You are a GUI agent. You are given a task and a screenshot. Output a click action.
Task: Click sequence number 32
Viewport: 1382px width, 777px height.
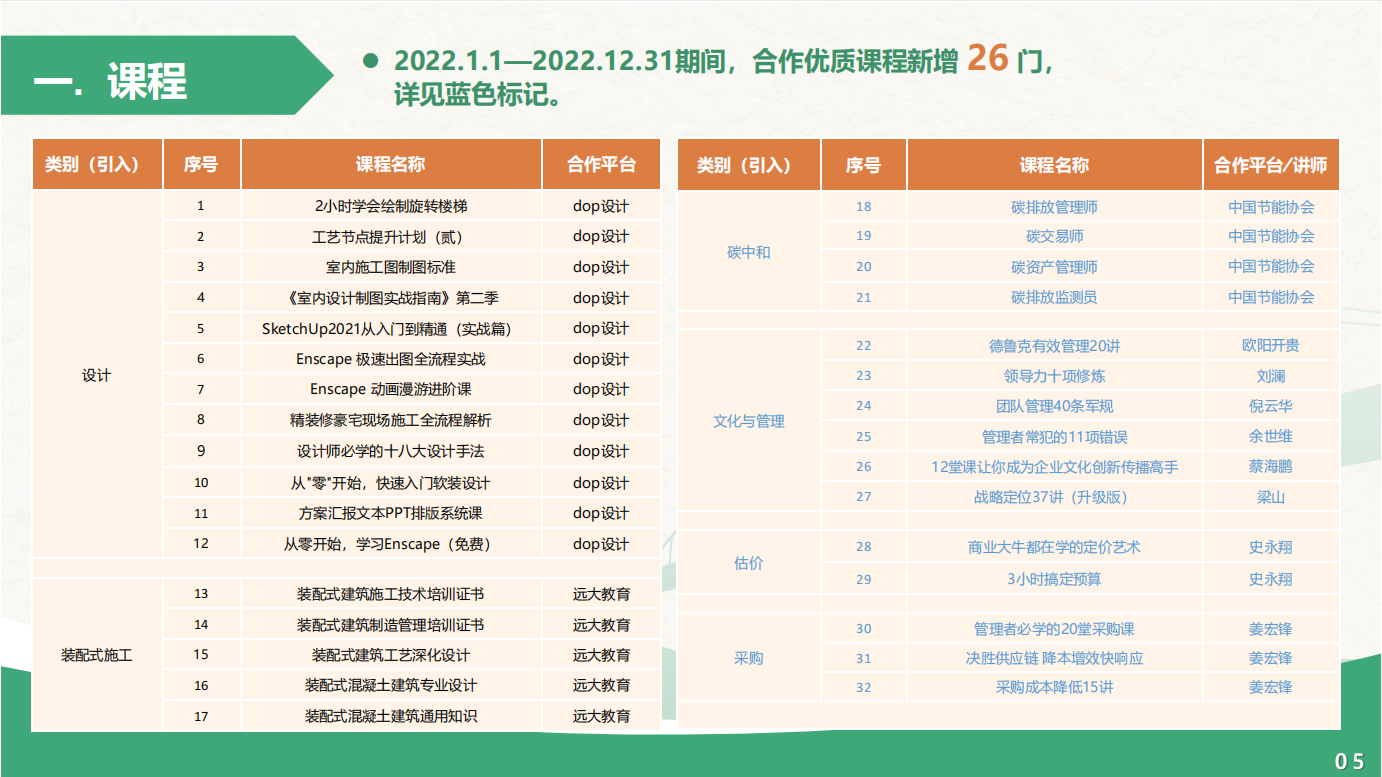pyautogui.click(x=864, y=687)
